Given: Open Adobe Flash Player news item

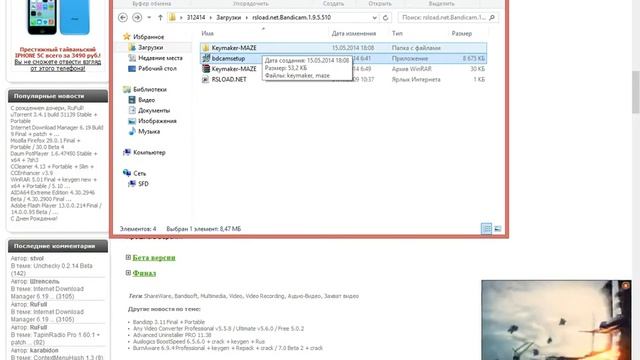Looking at the screenshot, I should (x=56, y=209).
